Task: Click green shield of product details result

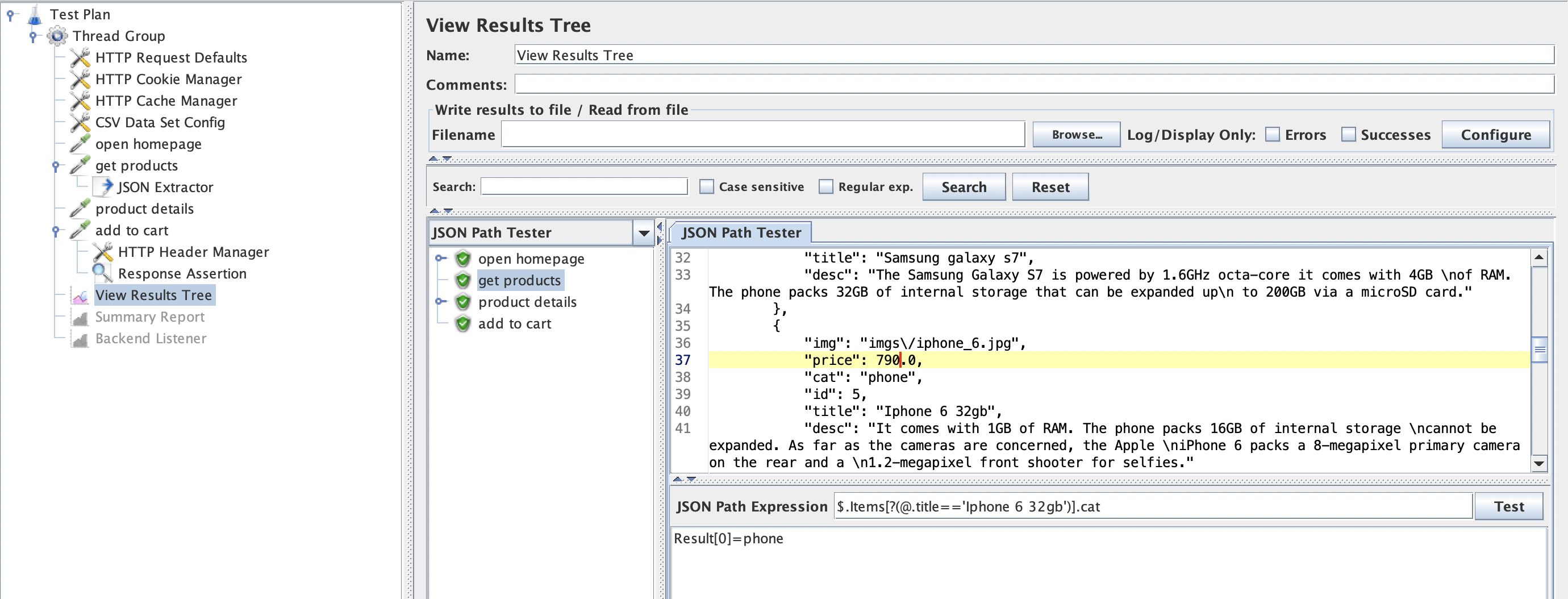Action: [463, 302]
